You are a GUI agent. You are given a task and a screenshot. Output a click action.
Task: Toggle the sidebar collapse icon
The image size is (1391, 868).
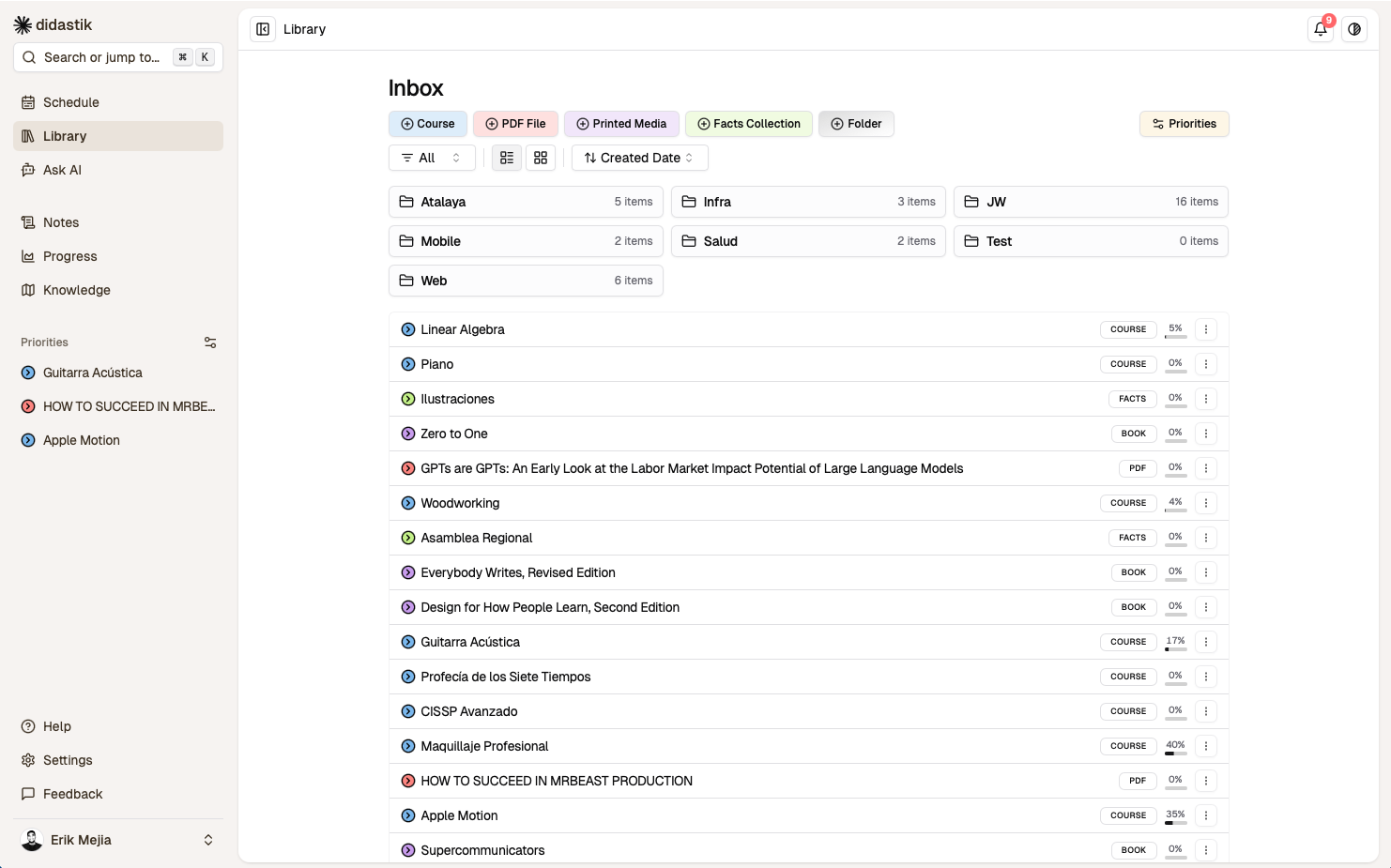(263, 29)
